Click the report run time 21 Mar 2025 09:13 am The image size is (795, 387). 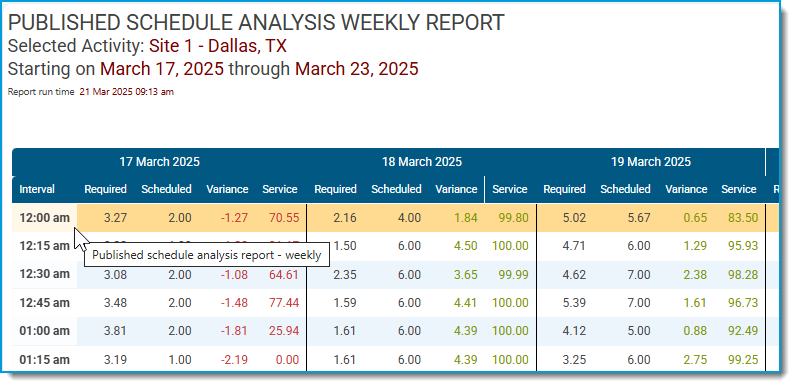pos(126,92)
